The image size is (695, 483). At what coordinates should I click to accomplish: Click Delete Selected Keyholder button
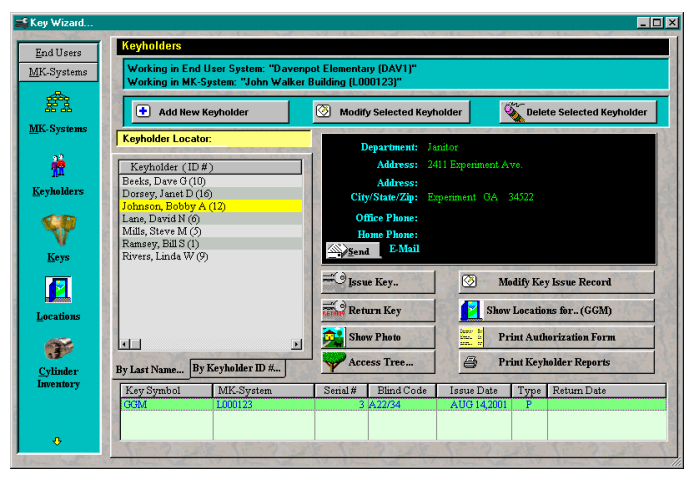click(x=578, y=112)
